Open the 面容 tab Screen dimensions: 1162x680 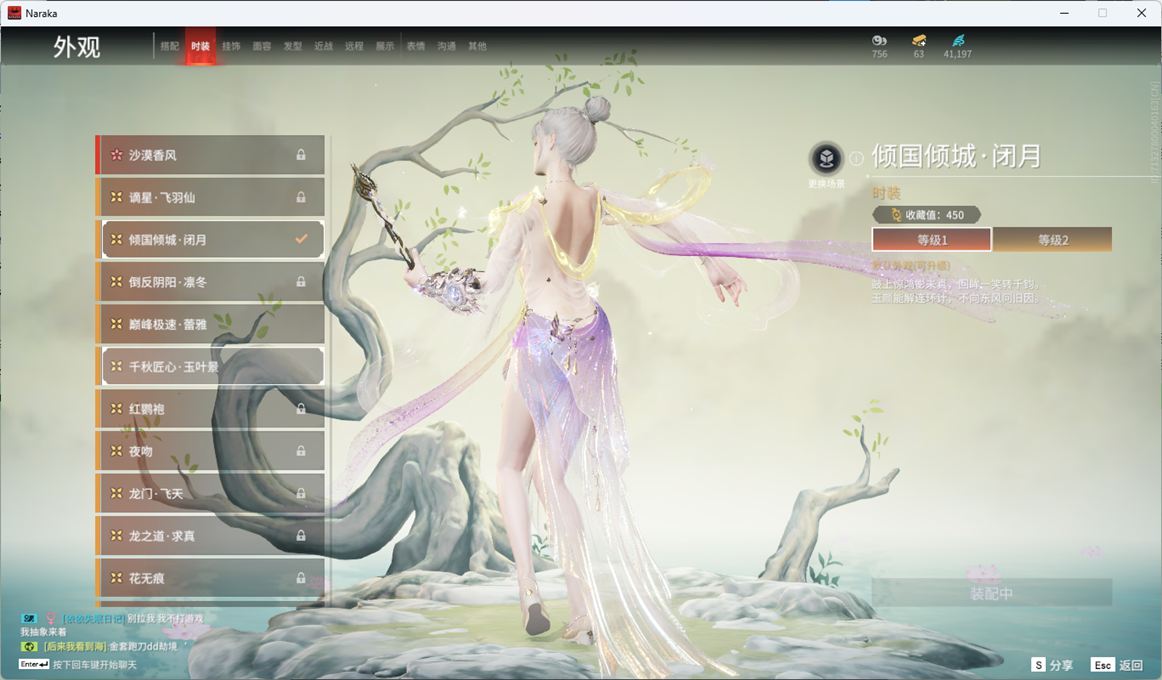point(262,46)
